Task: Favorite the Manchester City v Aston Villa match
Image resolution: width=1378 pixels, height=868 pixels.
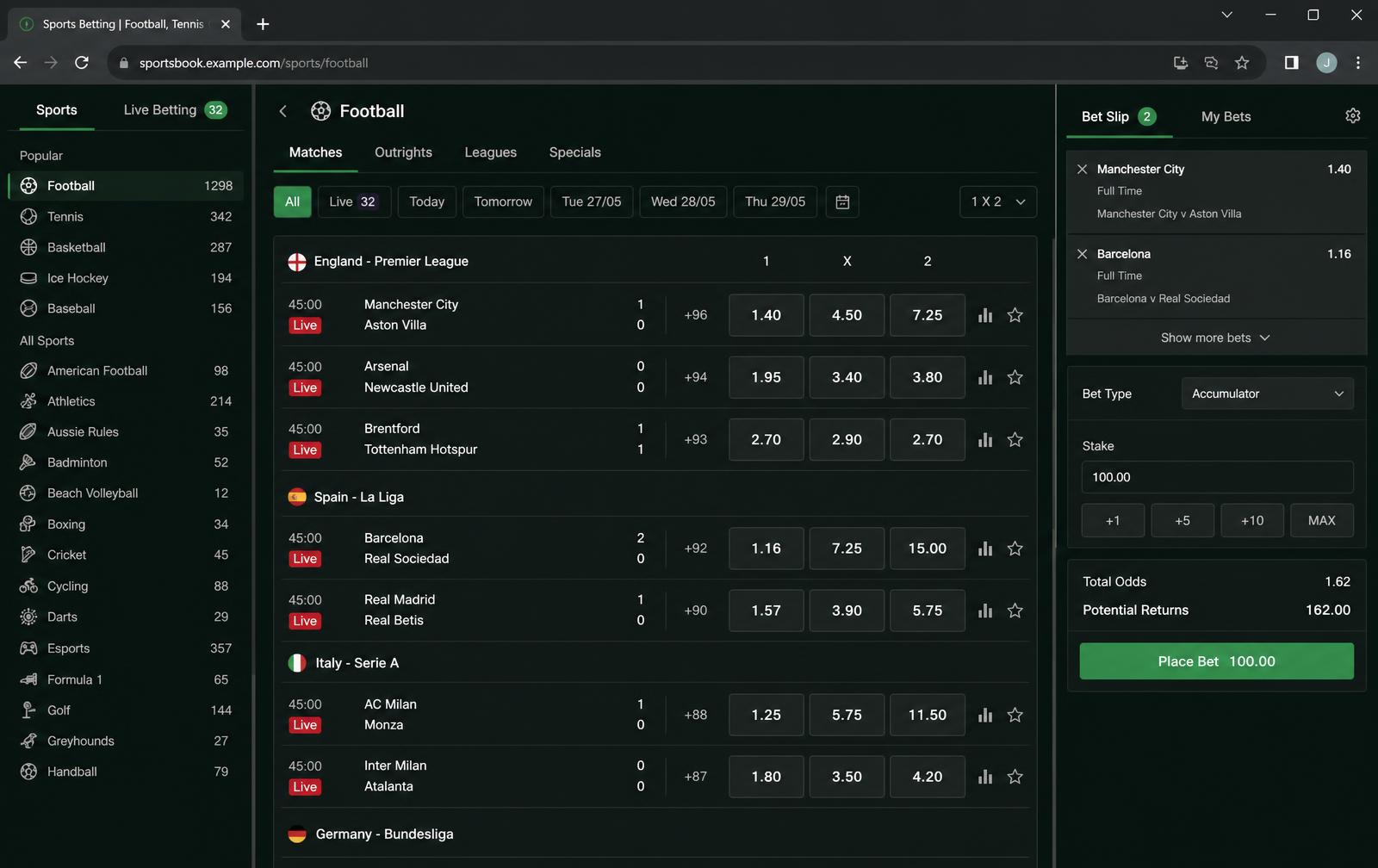Action: coord(1015,315)
